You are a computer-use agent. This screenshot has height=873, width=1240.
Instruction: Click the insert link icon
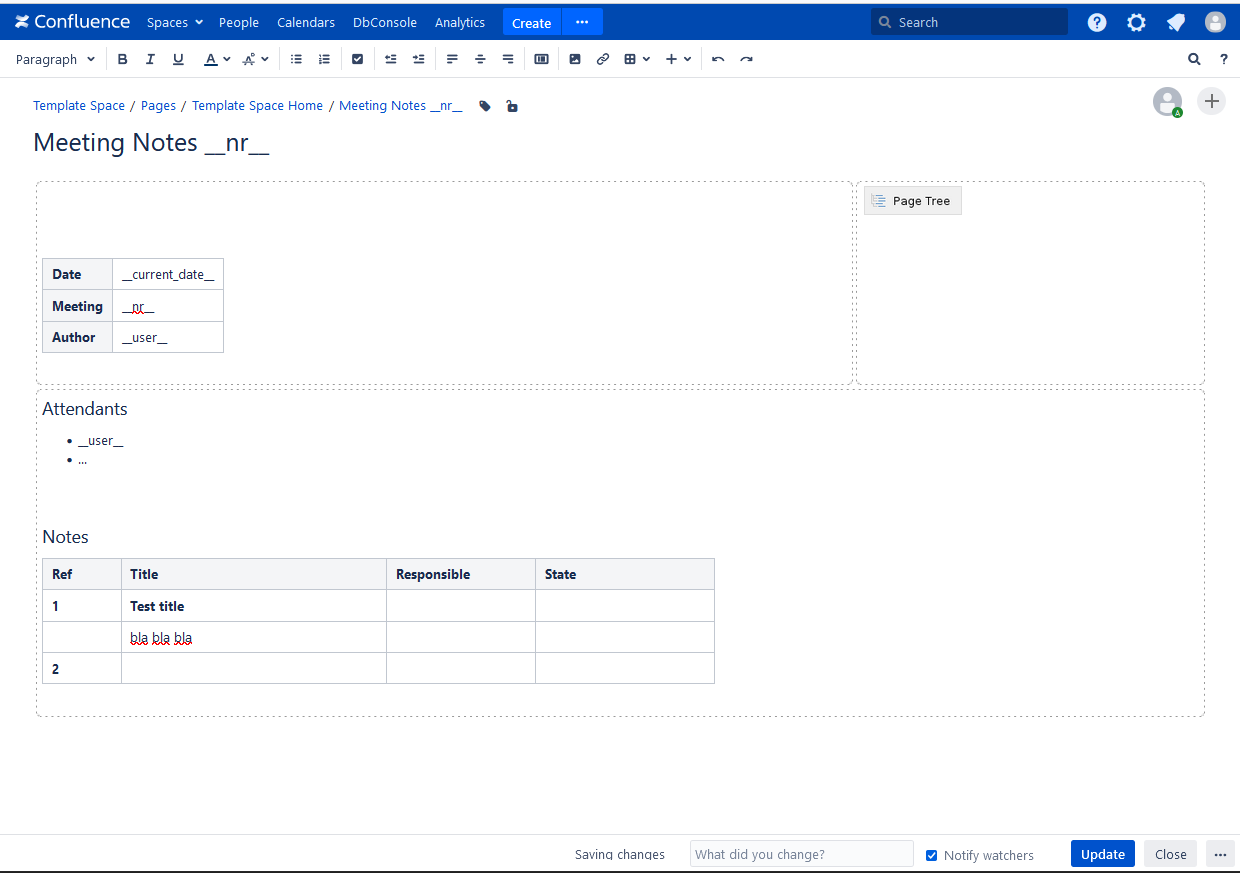pos(602,59)
